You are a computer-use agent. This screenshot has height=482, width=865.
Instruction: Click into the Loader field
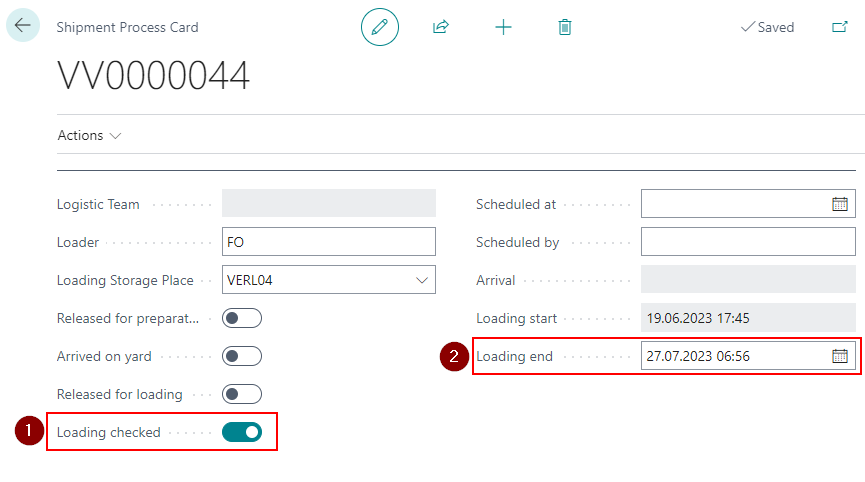[x=328, y=242]
